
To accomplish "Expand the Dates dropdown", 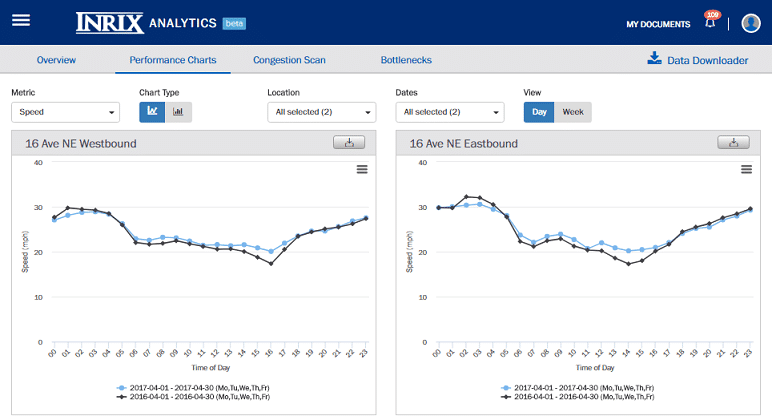I will point(449,113).
